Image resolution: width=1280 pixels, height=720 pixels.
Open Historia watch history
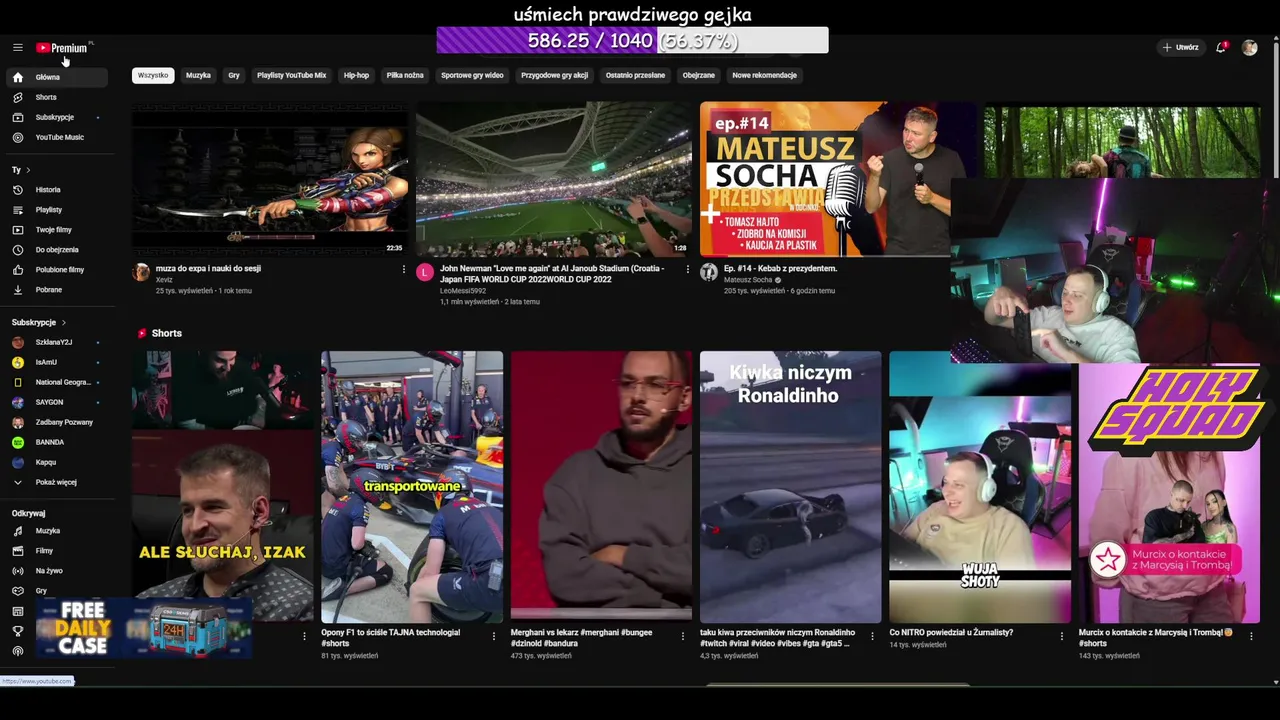[x=57, y=189]
